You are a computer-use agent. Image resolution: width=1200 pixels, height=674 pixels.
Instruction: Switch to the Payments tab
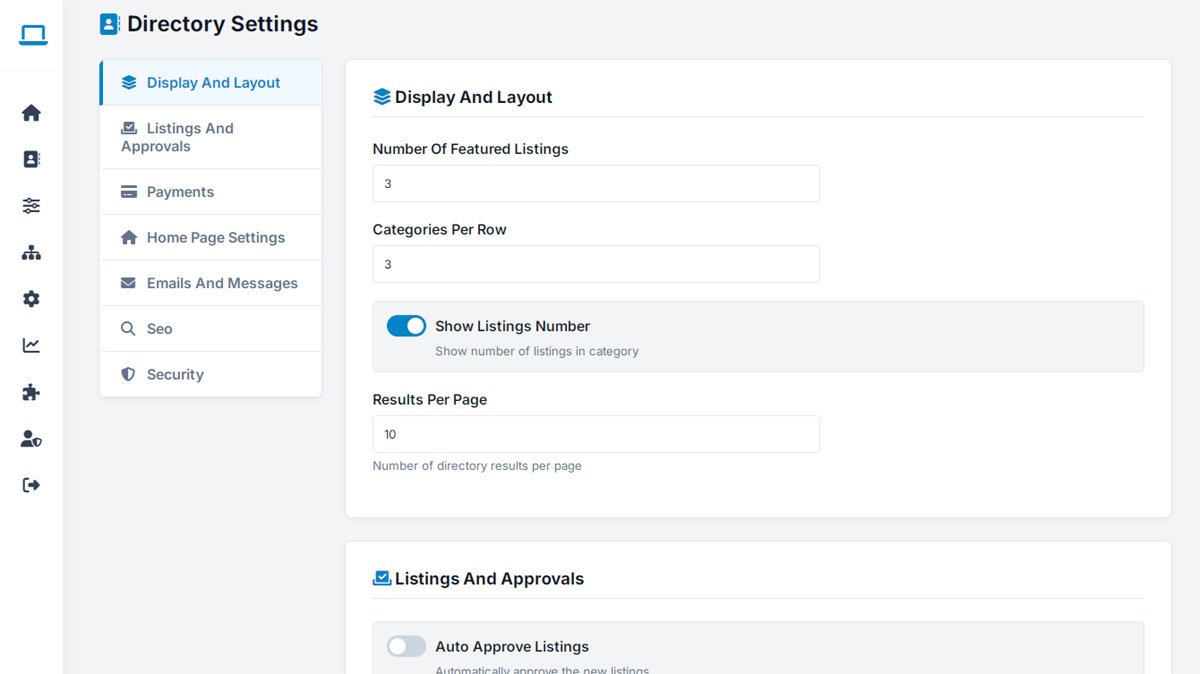point(211,192)
